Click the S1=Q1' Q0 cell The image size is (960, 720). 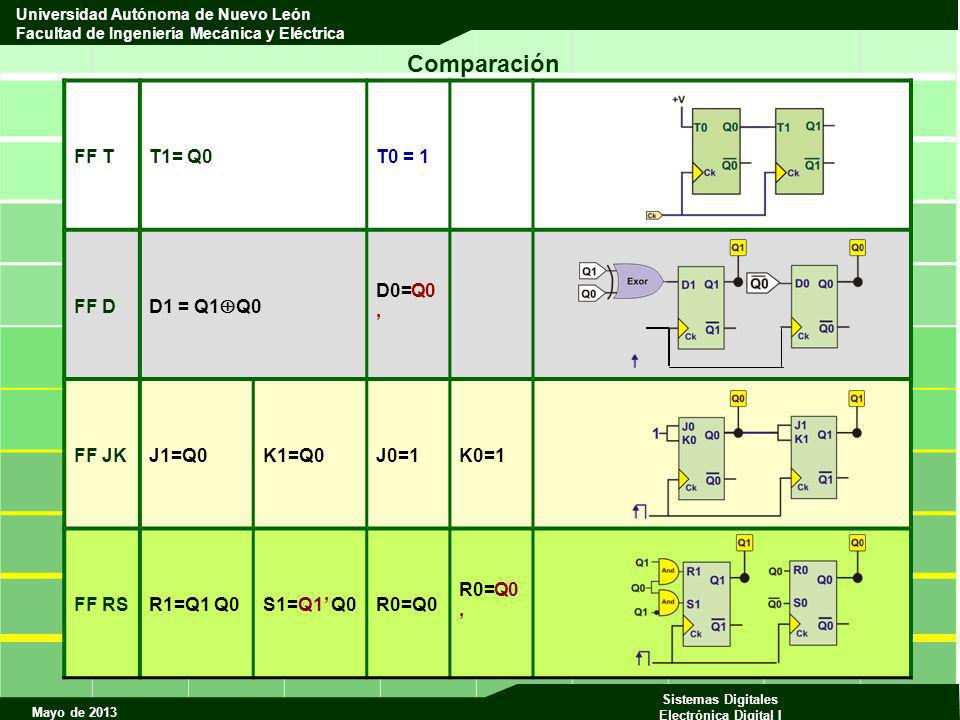tap(309, 604)
